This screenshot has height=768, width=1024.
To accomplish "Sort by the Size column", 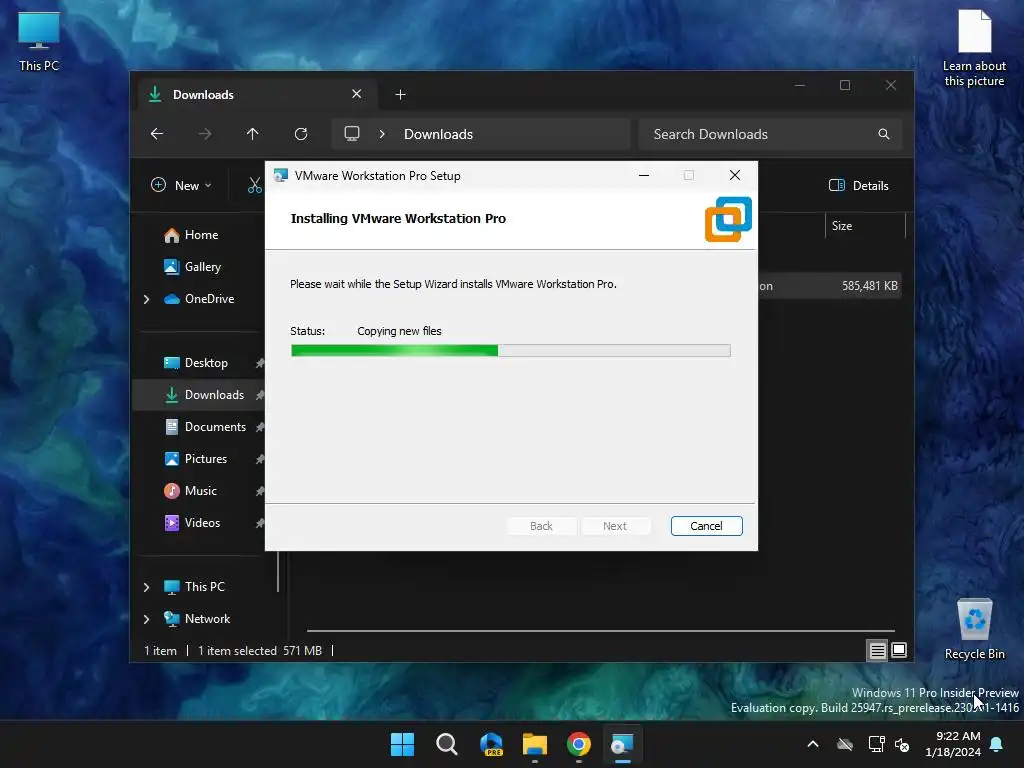I will click(x=842, y=226).
